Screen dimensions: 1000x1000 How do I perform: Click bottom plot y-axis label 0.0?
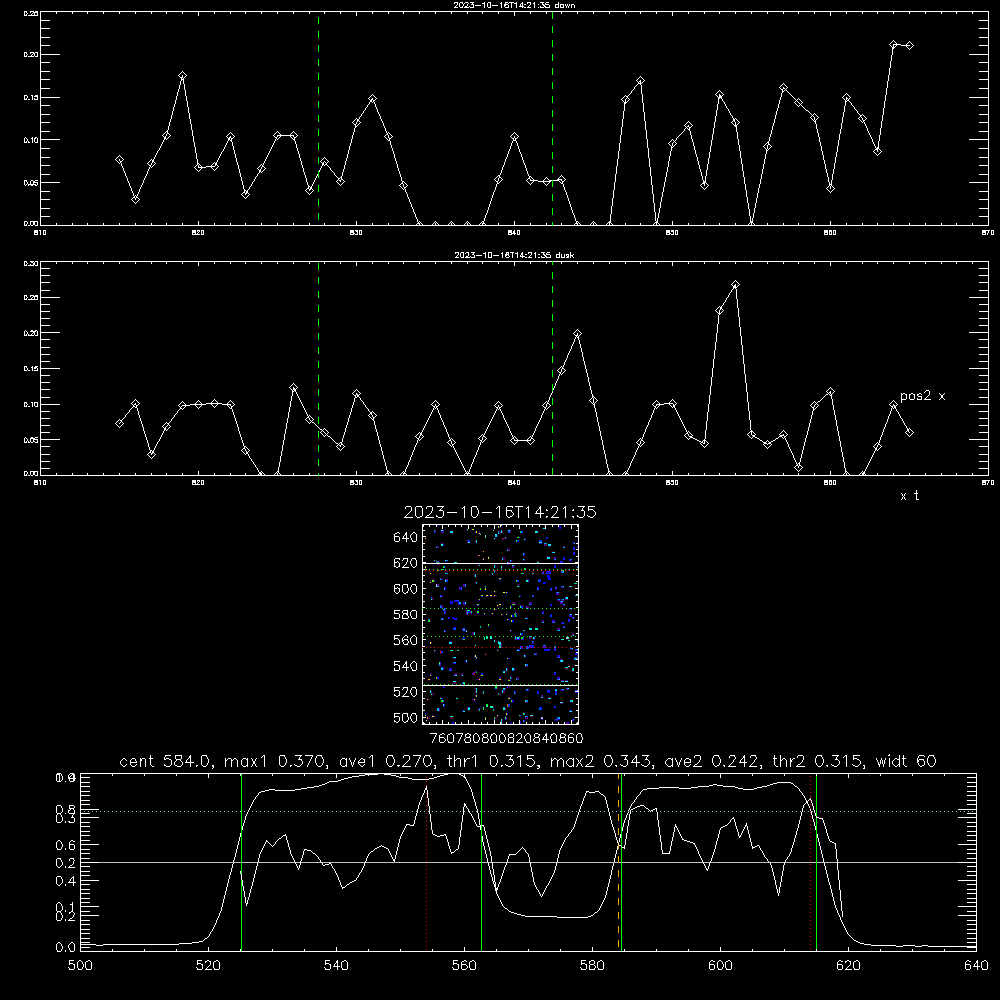coord(65,948)
